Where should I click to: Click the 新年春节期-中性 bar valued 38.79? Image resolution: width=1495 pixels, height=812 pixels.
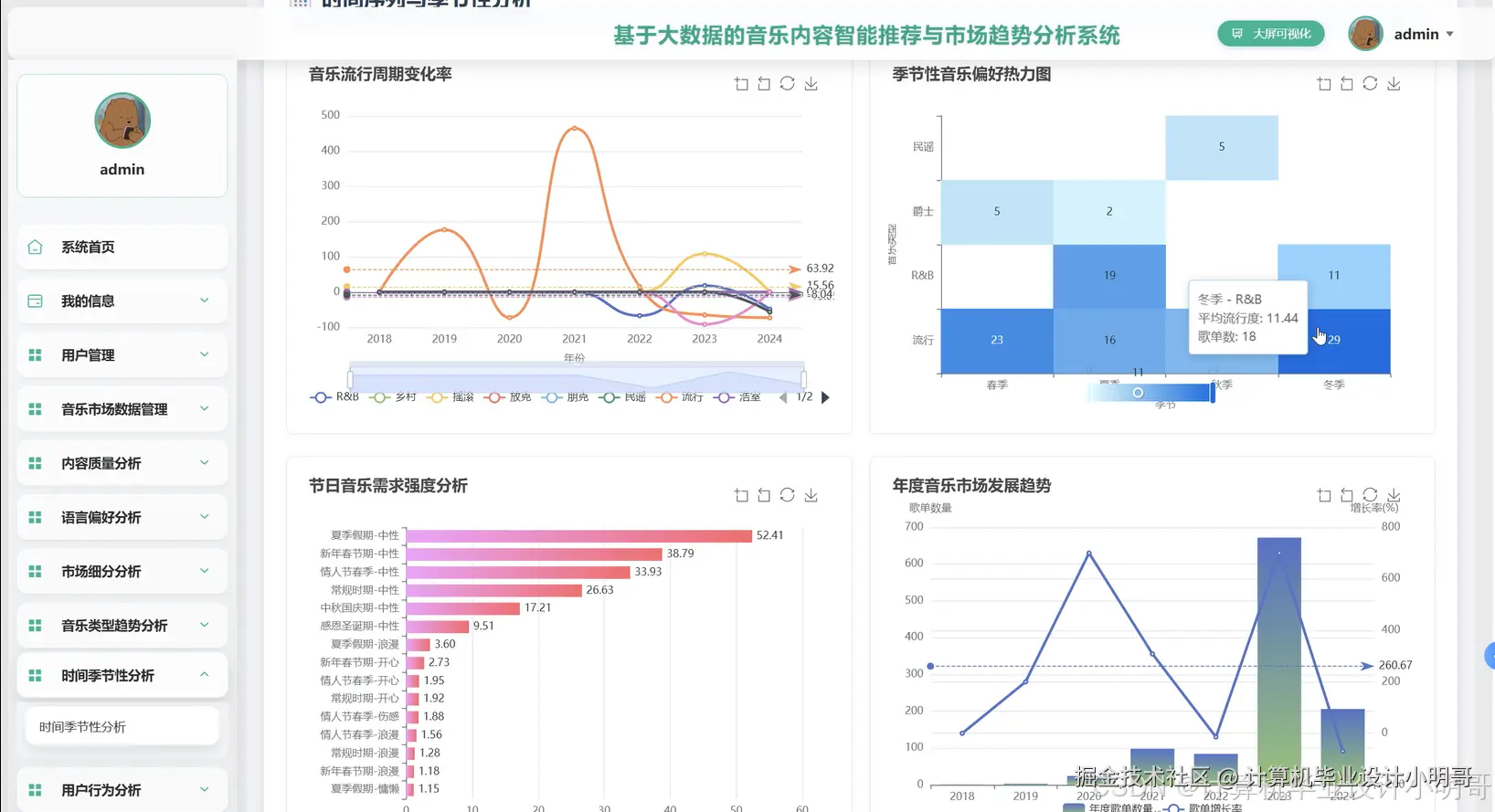pyautogui.click(x=535, y=554)
